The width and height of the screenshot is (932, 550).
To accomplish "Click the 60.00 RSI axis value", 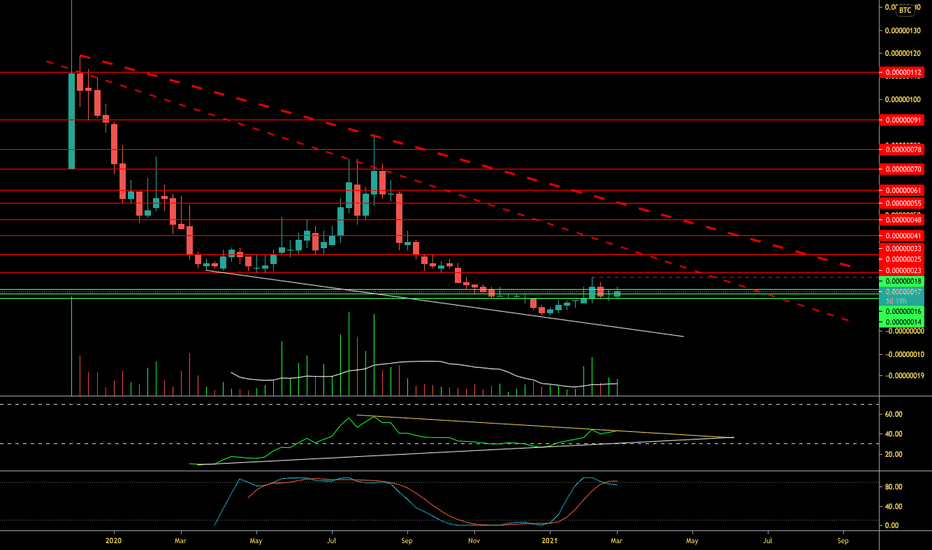I will (x=893, y=414).
